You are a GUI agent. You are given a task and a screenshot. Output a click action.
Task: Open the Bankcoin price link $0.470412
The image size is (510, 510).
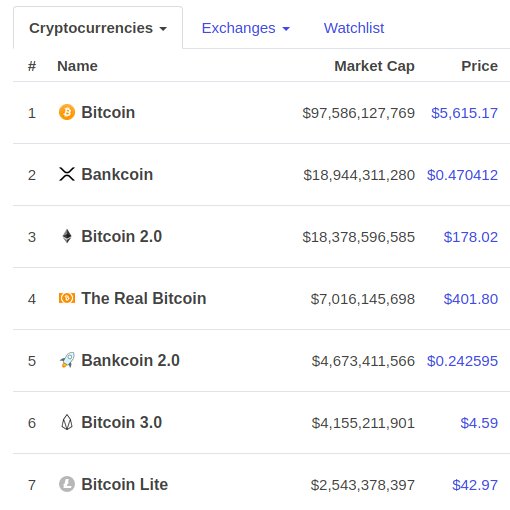click(x=462, y=175)
